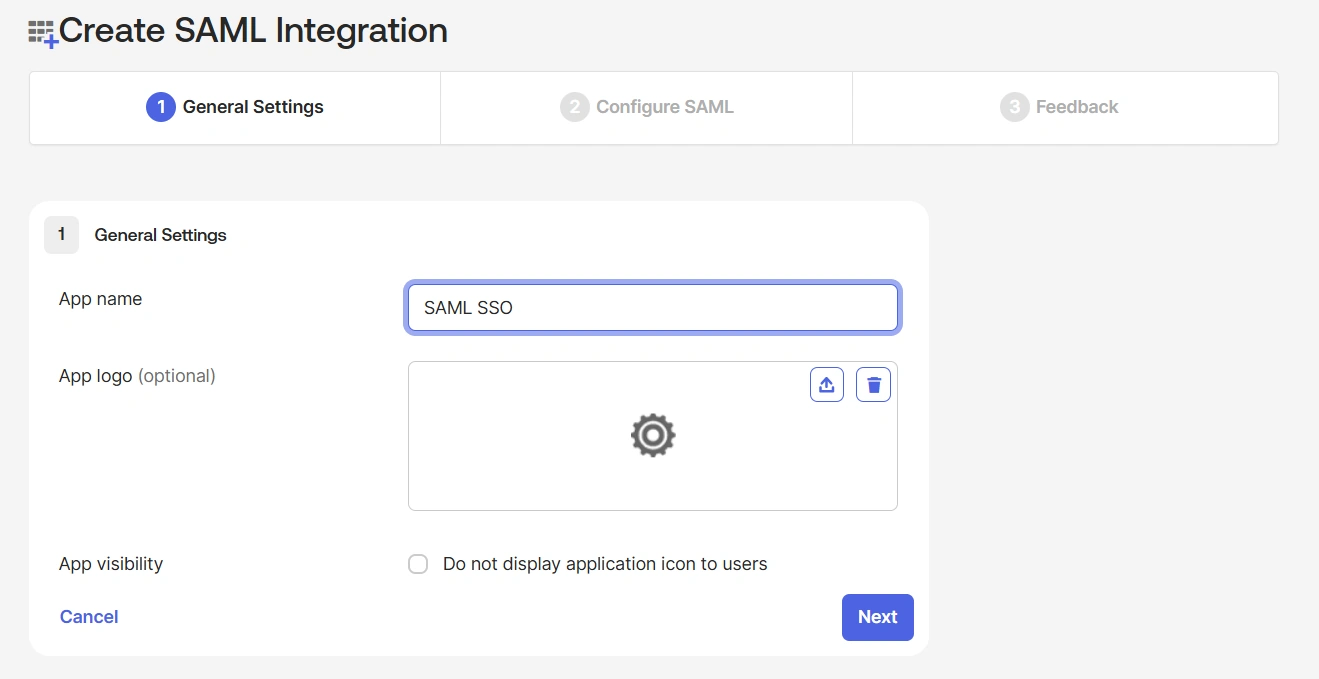Click the Cancel link
Viewport: 1319px width, 679px height.
coord(88,616)
